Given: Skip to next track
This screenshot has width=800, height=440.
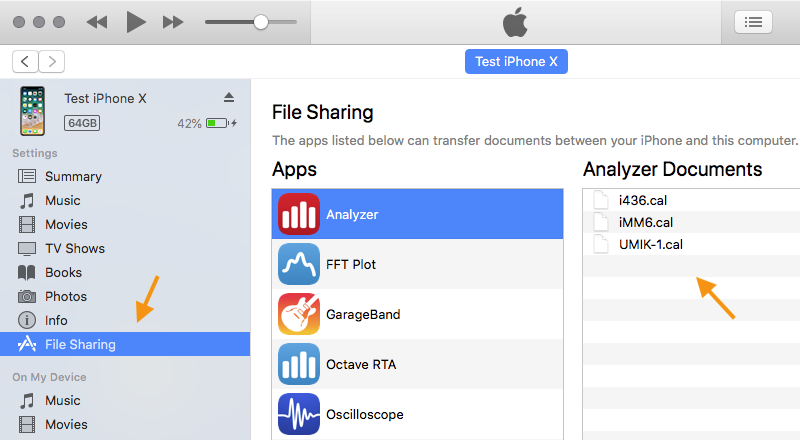Looking at the screenshot, I should tap(173, 22).
